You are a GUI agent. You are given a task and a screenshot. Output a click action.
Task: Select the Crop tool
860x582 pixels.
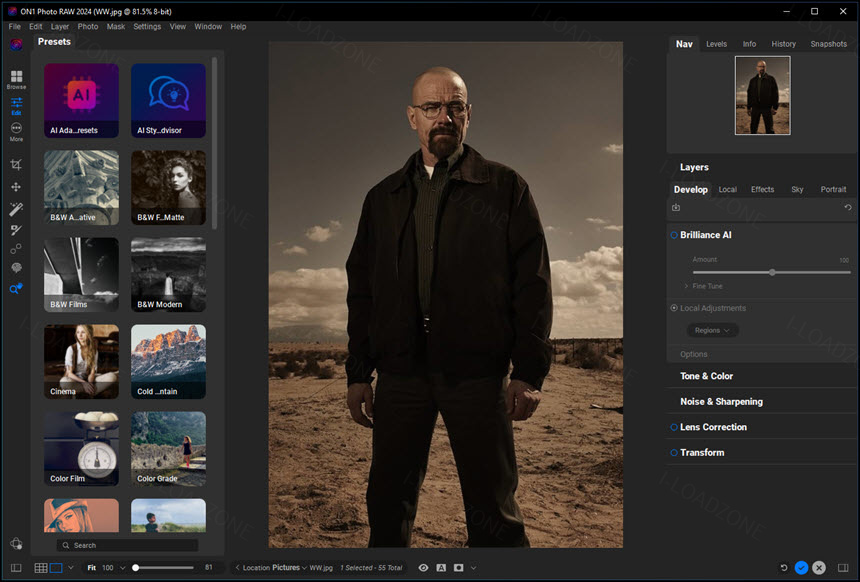(16, 165)
